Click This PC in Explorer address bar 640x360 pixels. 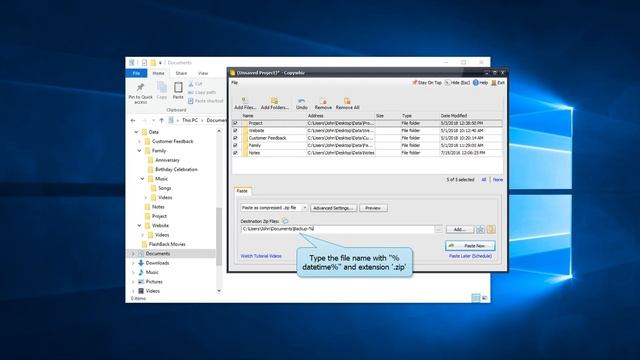[190, 120]
